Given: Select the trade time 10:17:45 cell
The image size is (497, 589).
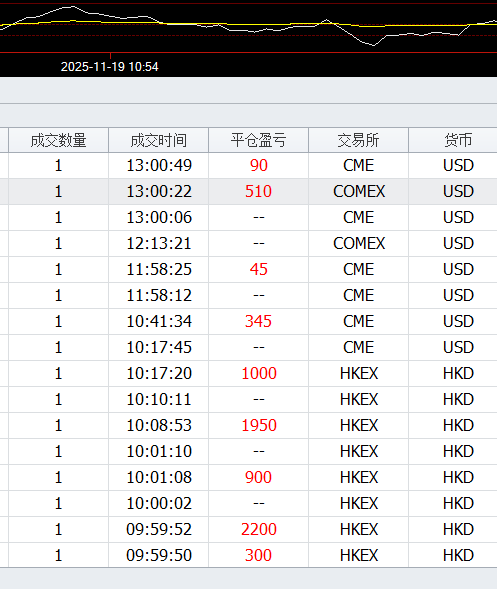Looking at the screenshot, I should coord(159,347).
